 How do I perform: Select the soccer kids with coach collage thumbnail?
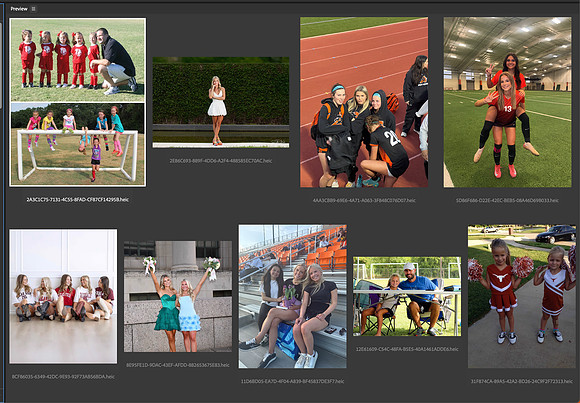[78, 102]
